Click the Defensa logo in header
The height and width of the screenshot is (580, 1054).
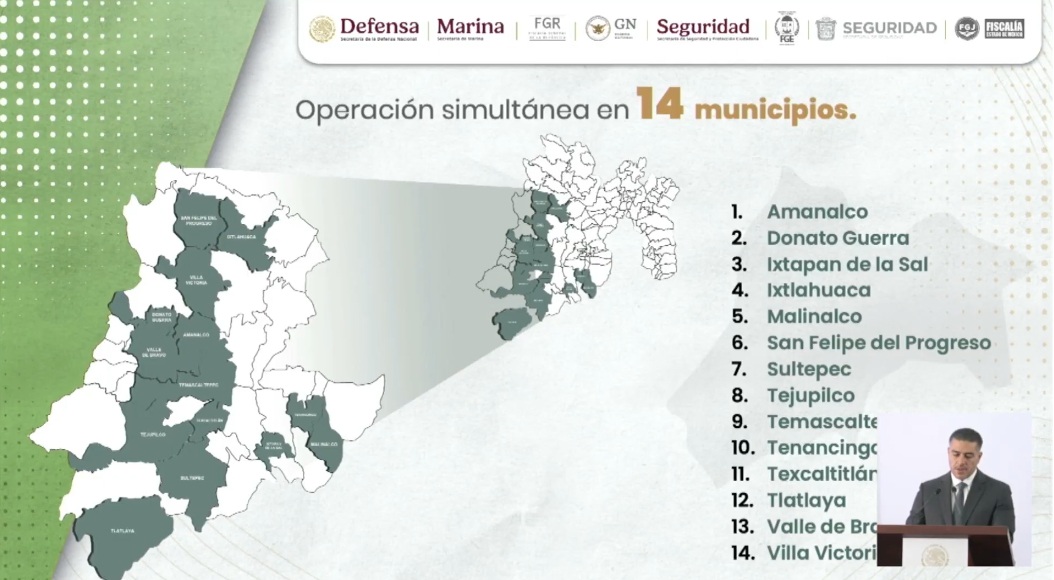365,29
